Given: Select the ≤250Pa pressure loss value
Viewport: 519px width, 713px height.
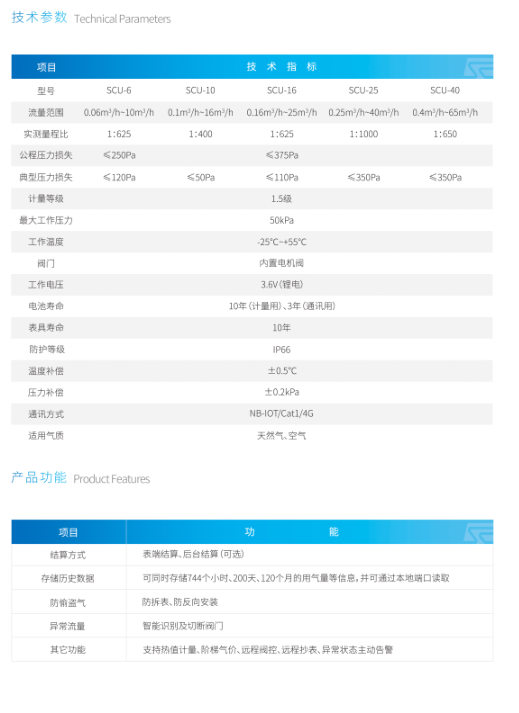Looking at the screenshot, I should tap(120, 156).
